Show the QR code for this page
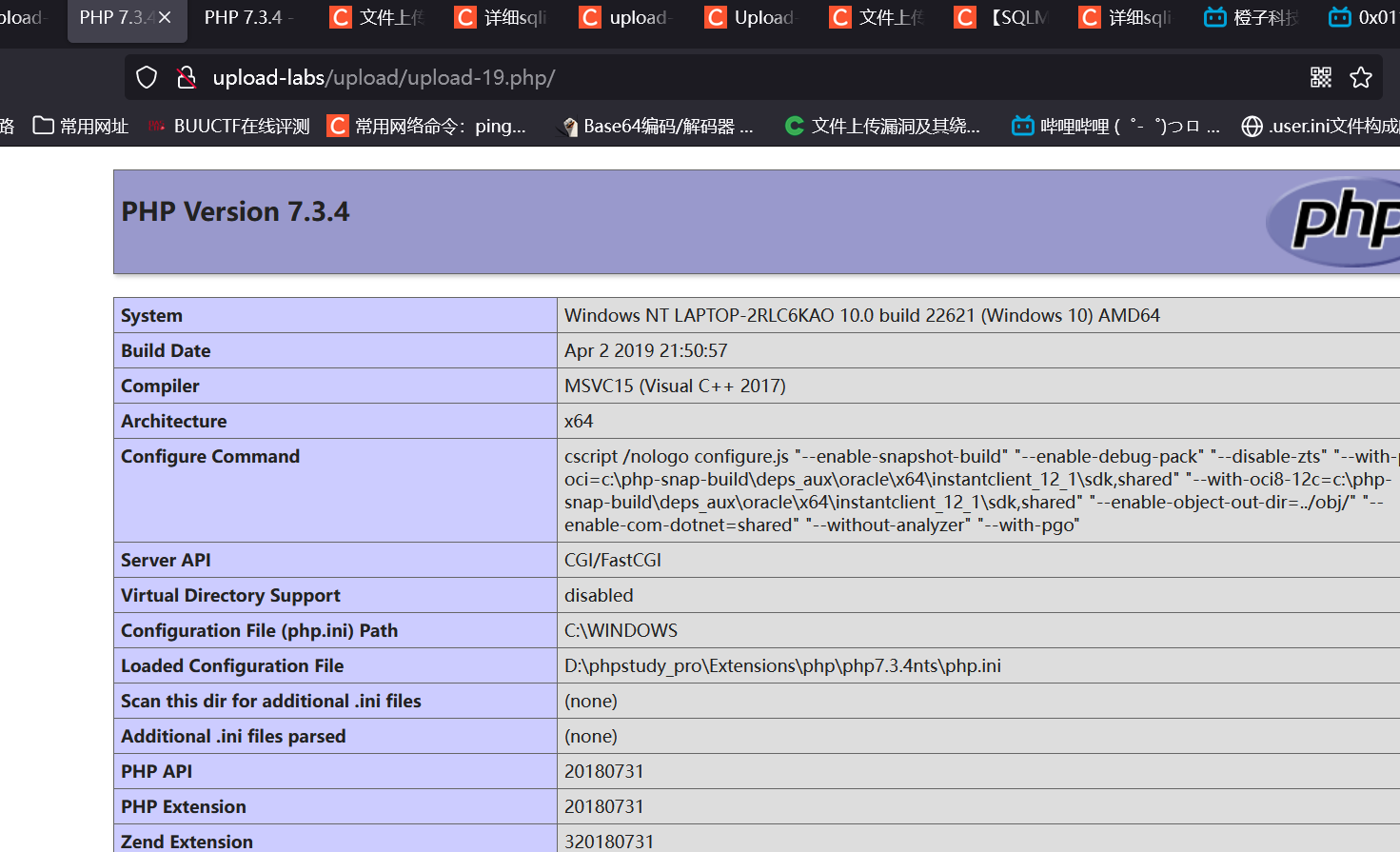This screenshot has width=1400, height=852. [1321, 77]
